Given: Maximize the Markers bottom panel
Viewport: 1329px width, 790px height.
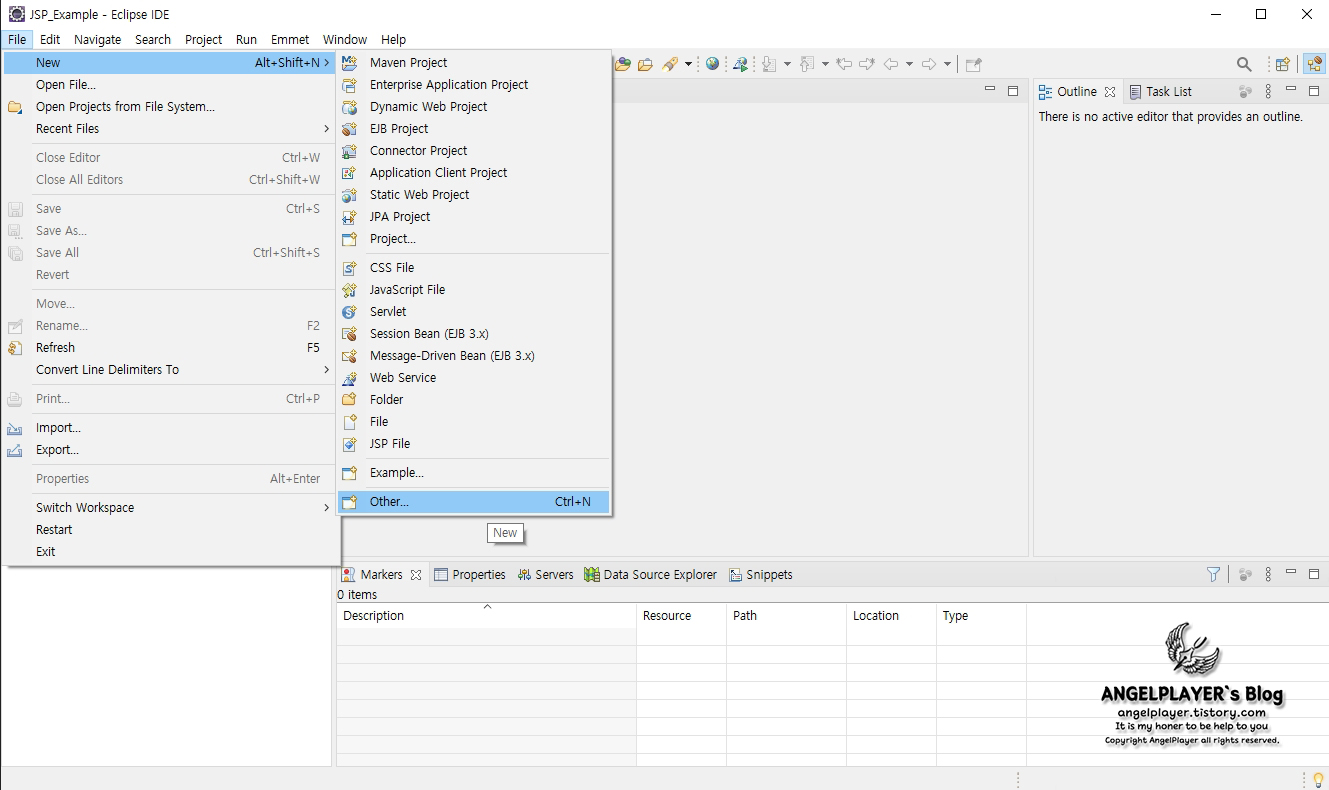Looking at the screenshot, I should coord(1312,573).
